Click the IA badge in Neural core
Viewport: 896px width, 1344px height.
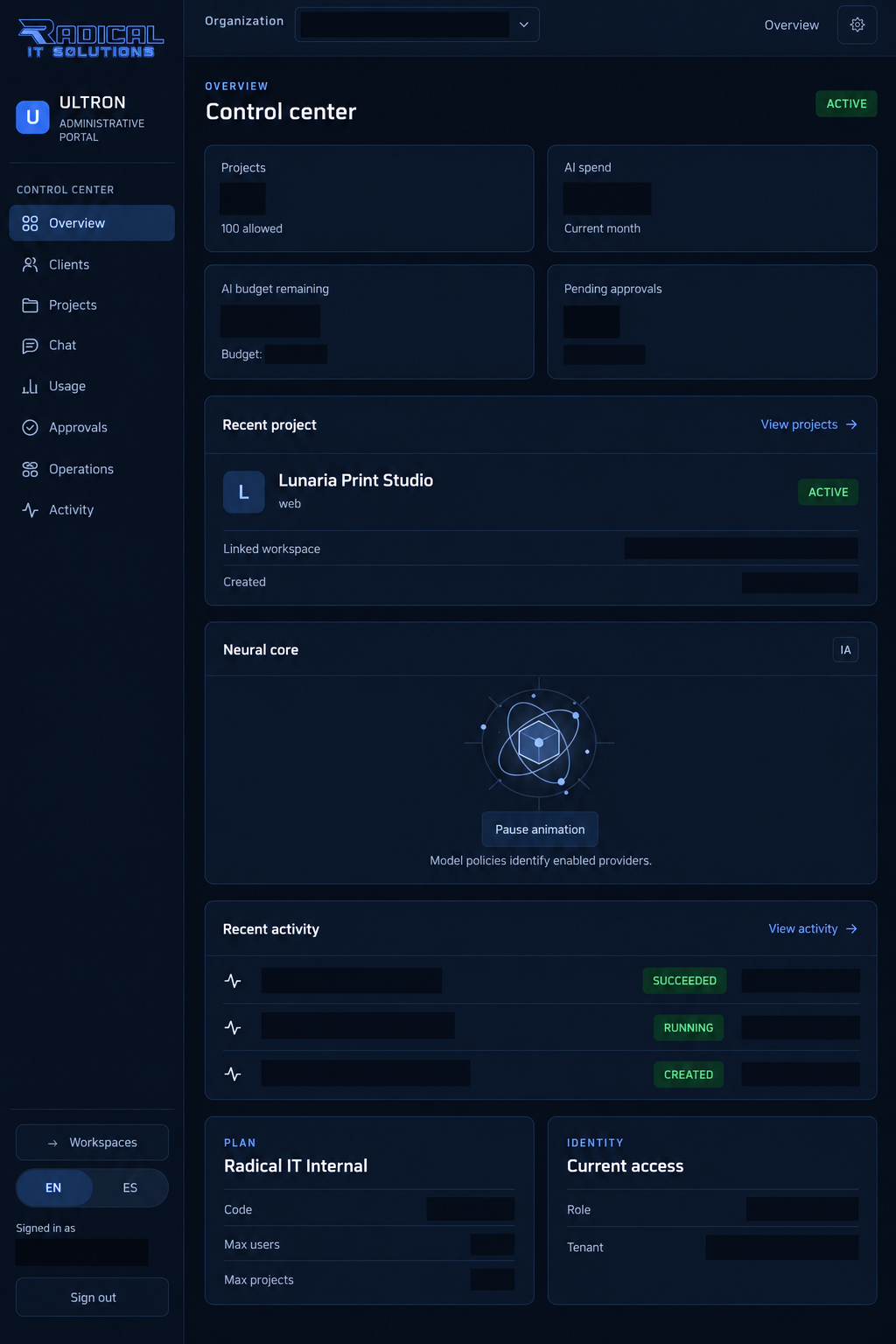click(845, 649)
